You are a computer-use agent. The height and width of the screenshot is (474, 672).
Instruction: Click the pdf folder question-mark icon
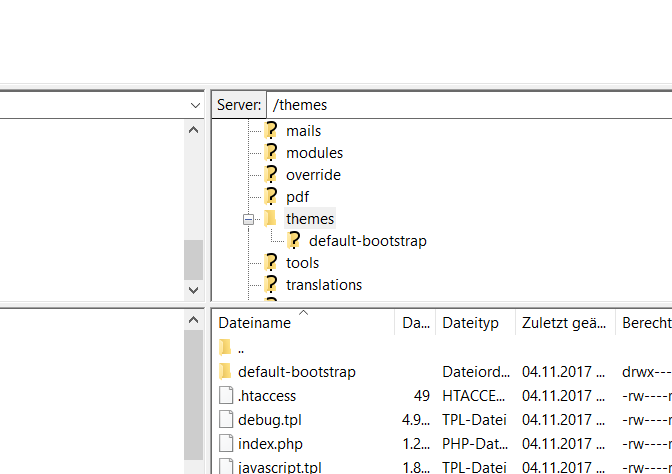271,196
